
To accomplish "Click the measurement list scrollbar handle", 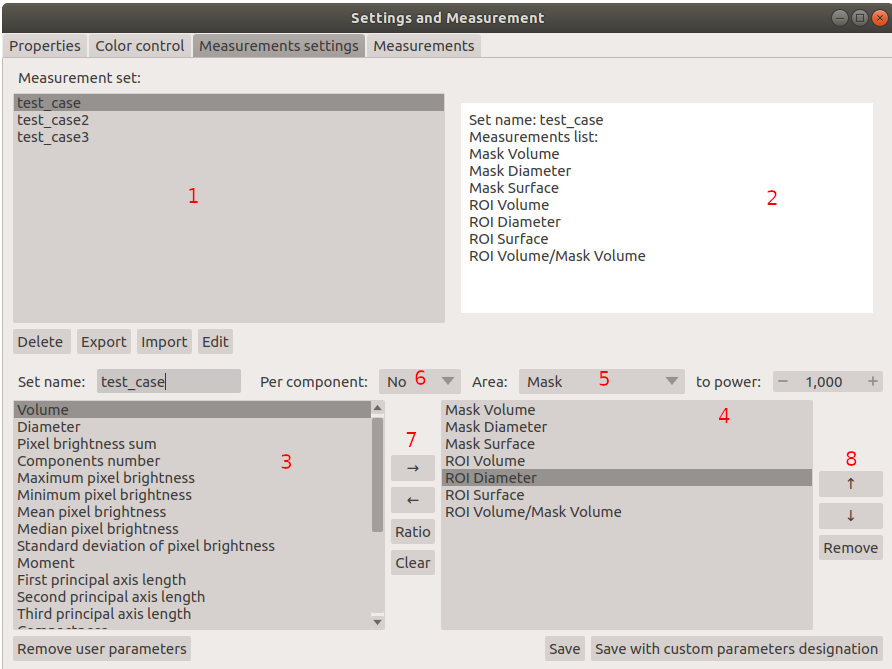I will click(x=377, y=474).
